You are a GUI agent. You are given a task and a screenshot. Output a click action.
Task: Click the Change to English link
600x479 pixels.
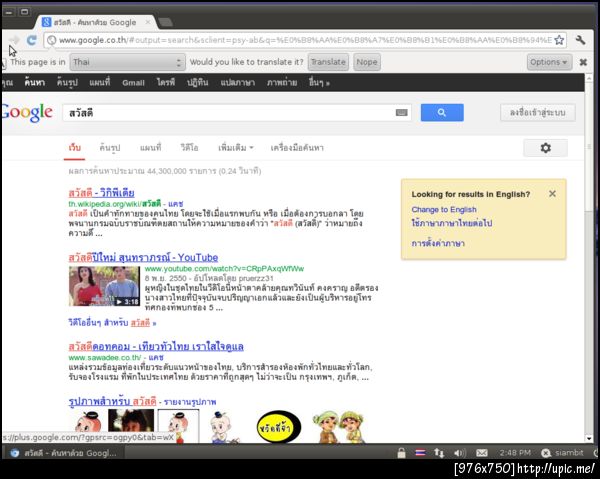click(444, 210)
